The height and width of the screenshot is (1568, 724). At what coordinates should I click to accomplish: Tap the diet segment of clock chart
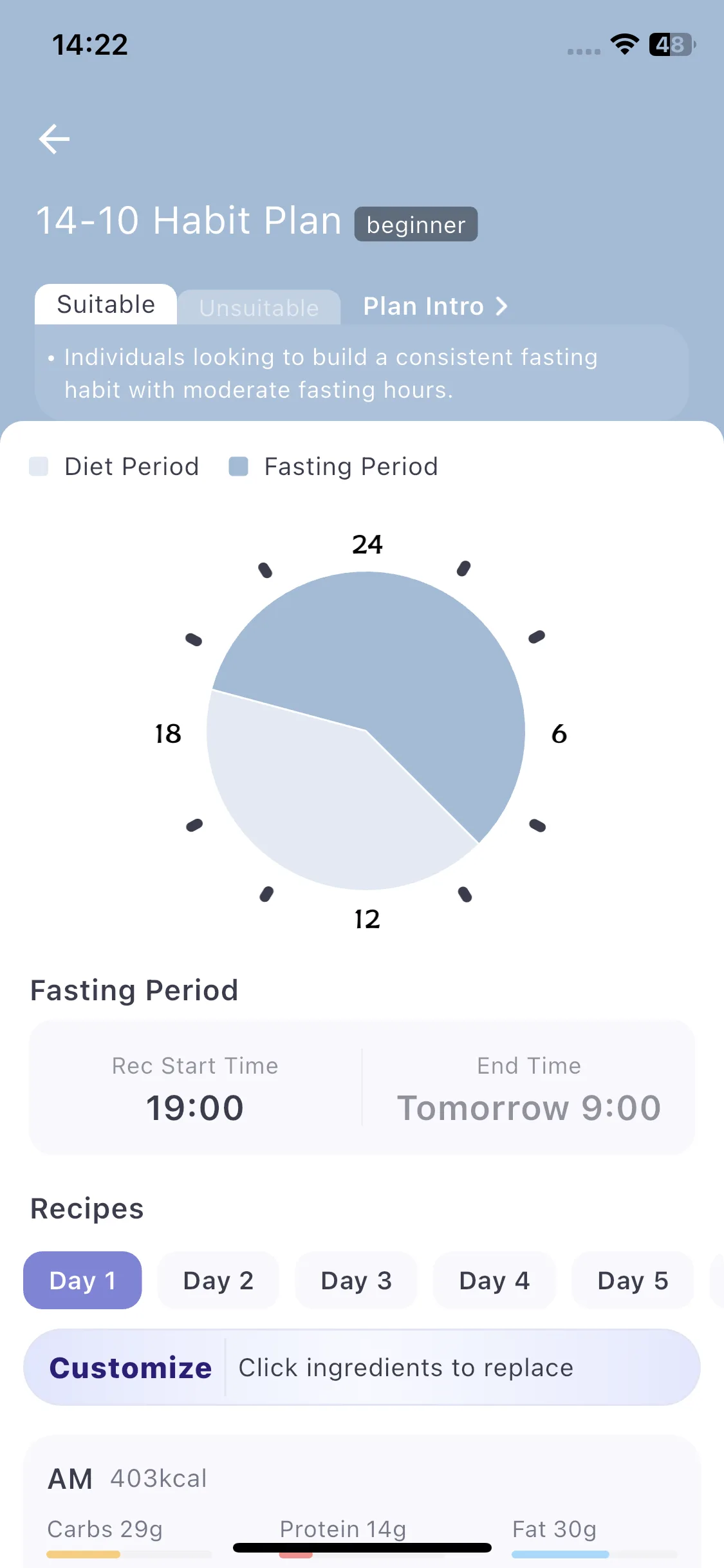(x=322, y=811)
